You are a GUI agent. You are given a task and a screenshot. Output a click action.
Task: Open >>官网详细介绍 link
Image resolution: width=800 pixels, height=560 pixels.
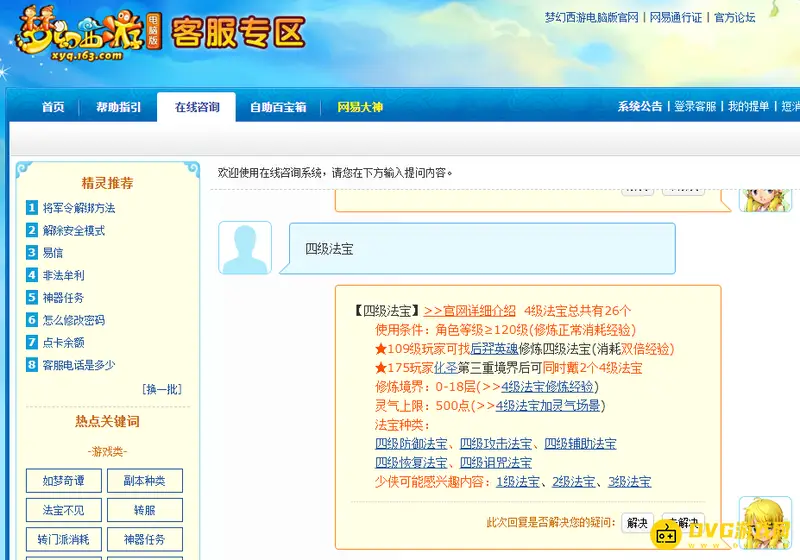click(x=469, y=311)
